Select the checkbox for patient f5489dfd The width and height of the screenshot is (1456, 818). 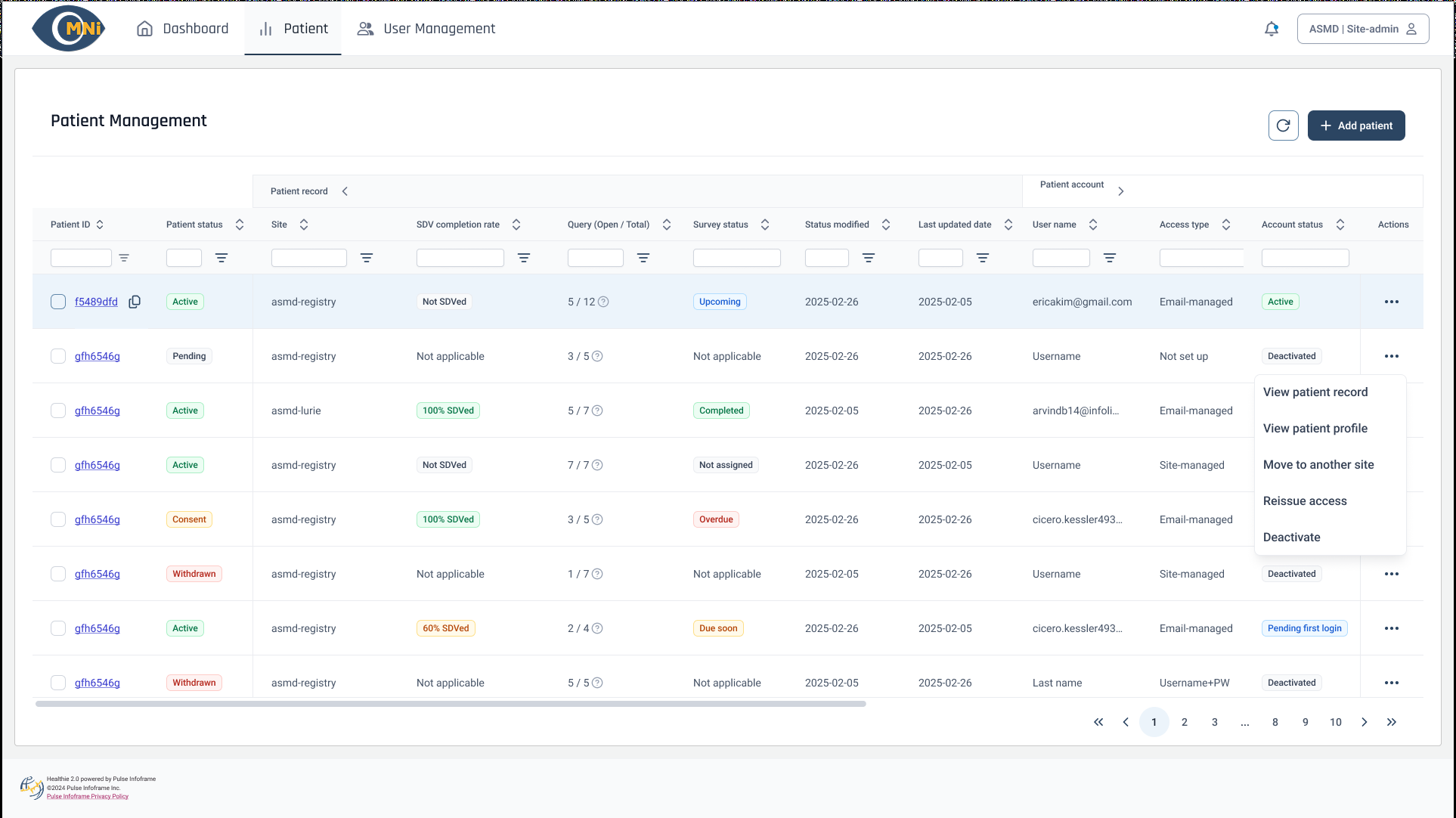(58, 302)
